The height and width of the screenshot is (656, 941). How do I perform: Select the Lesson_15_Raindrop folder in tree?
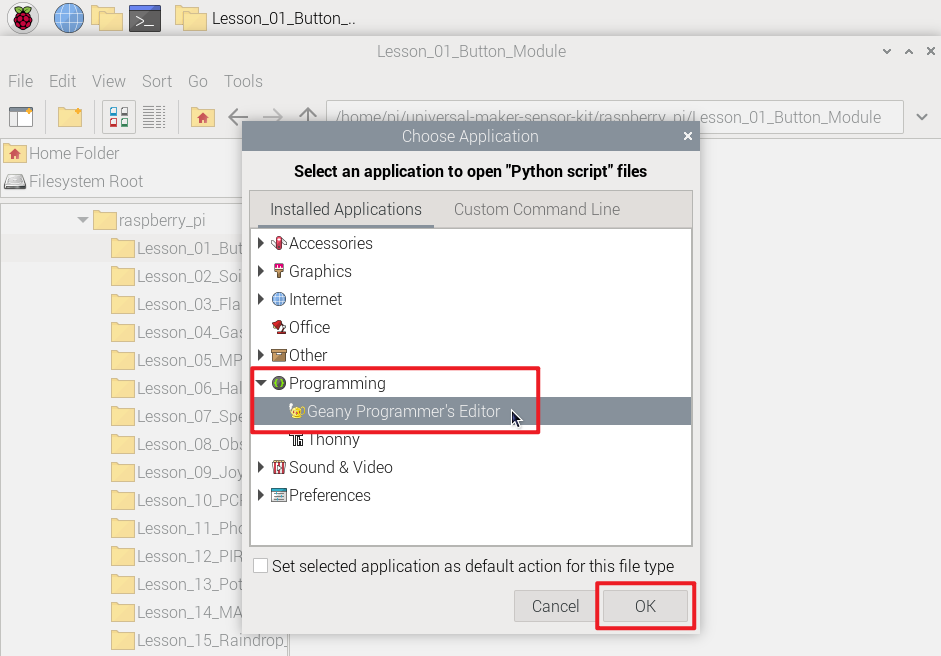click(198, 640)
